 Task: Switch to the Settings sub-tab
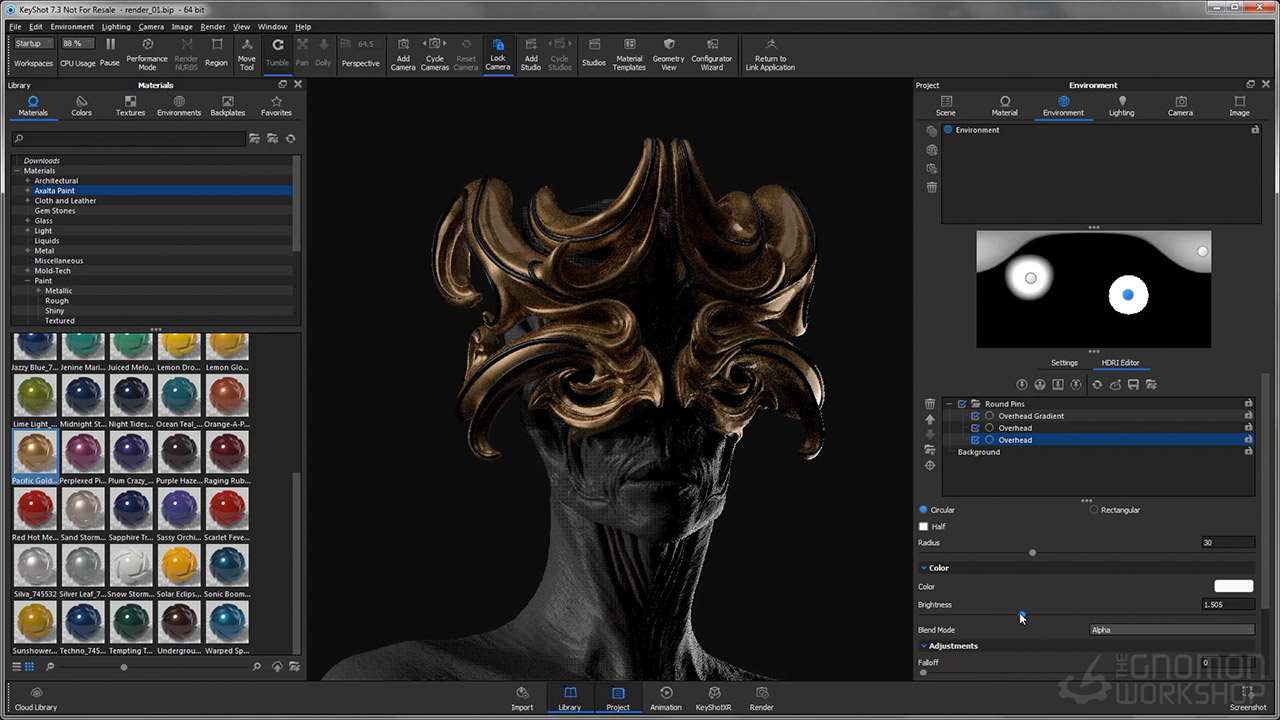1064,363
